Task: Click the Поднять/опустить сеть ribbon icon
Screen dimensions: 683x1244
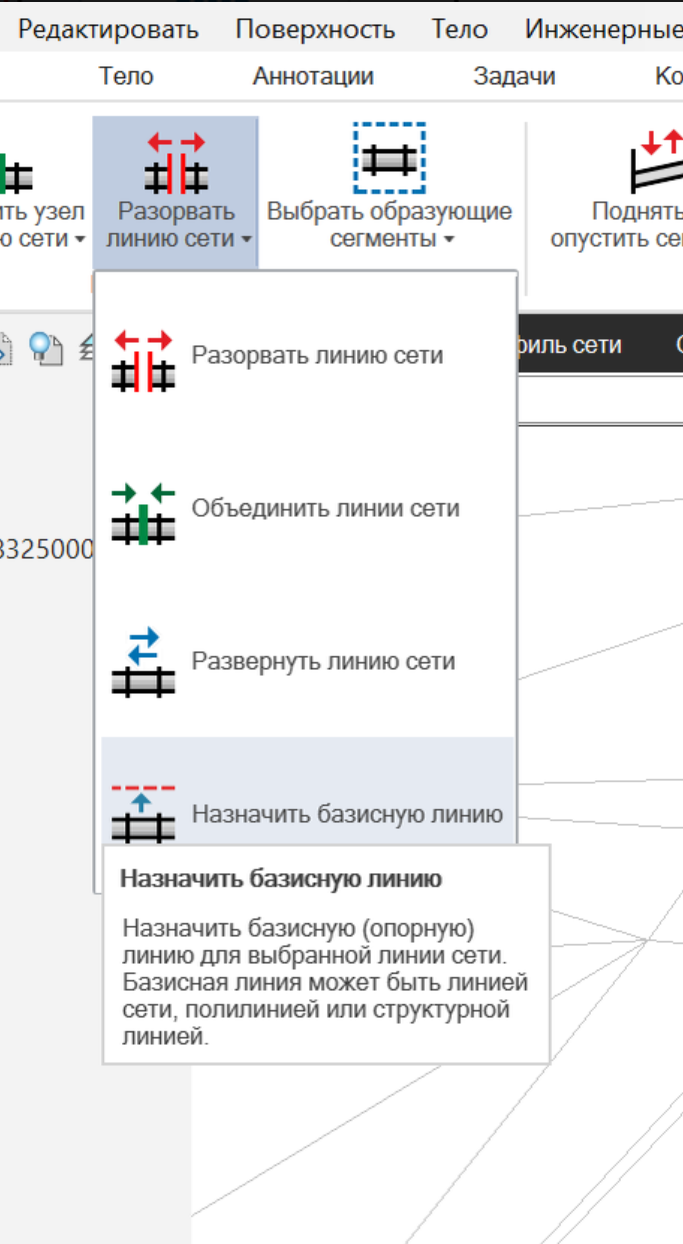Action: coord(658,160)
